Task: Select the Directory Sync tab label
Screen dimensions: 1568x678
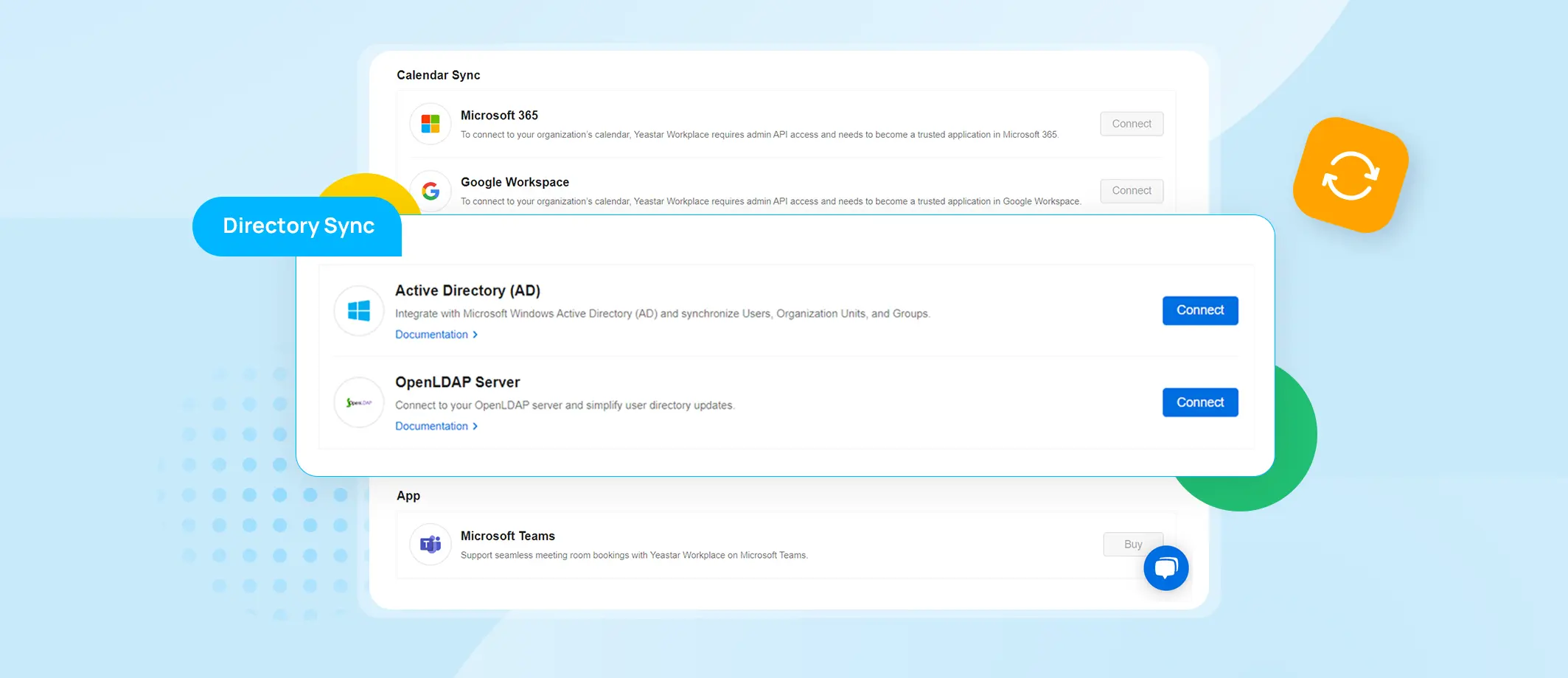Action: 299,226
